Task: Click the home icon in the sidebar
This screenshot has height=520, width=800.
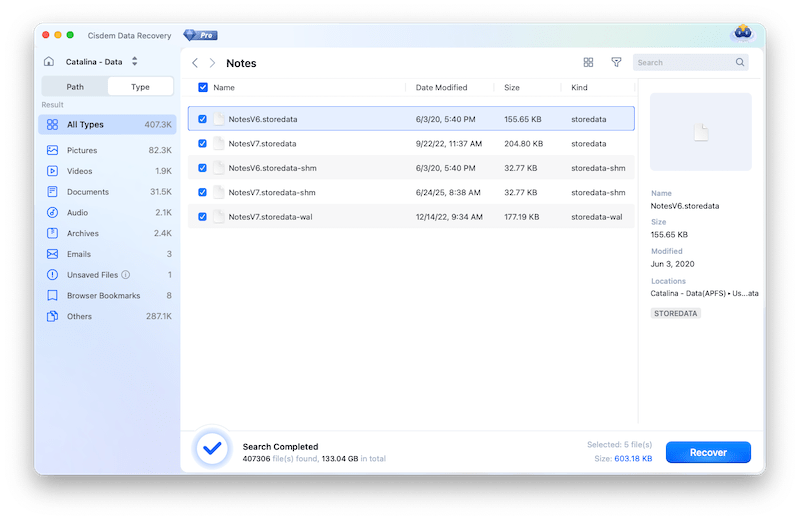Action: coord(49,62)
